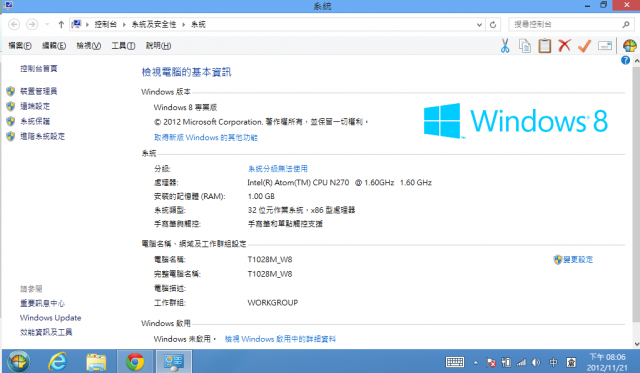
Task: Go up one level with up arrow
Action: (x=61, y=24)
